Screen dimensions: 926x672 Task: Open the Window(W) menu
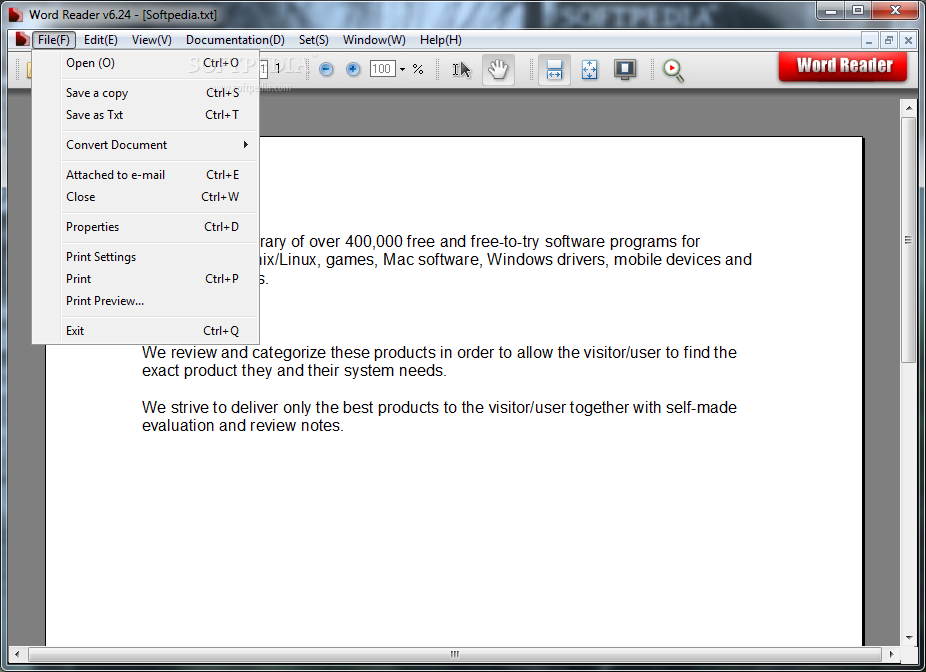click(374, 40)
